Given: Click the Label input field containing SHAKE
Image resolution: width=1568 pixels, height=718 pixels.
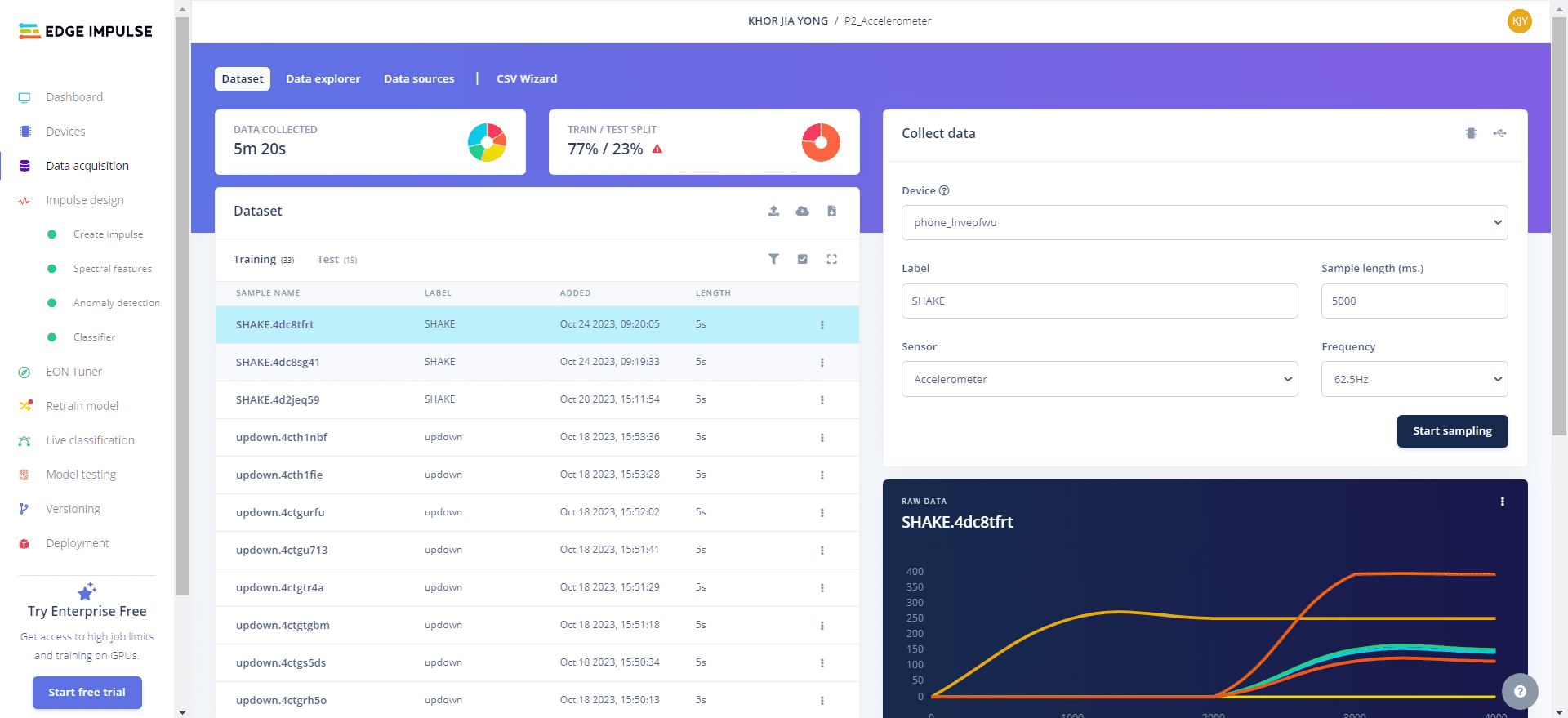Looking at the screenshot, I should point(1099,301).
